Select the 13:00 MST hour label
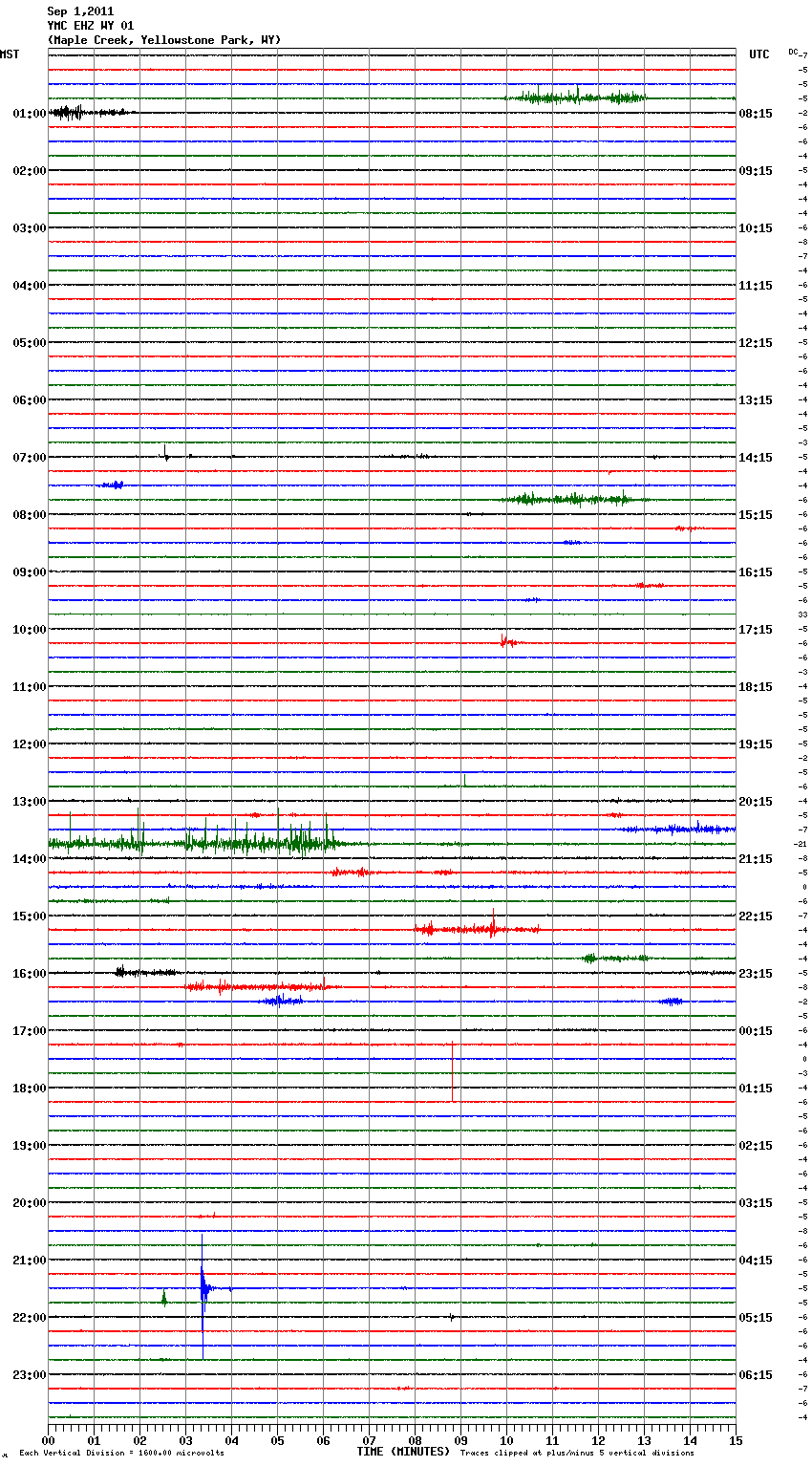Screen dimensions: 812x1466 [30, 802]
